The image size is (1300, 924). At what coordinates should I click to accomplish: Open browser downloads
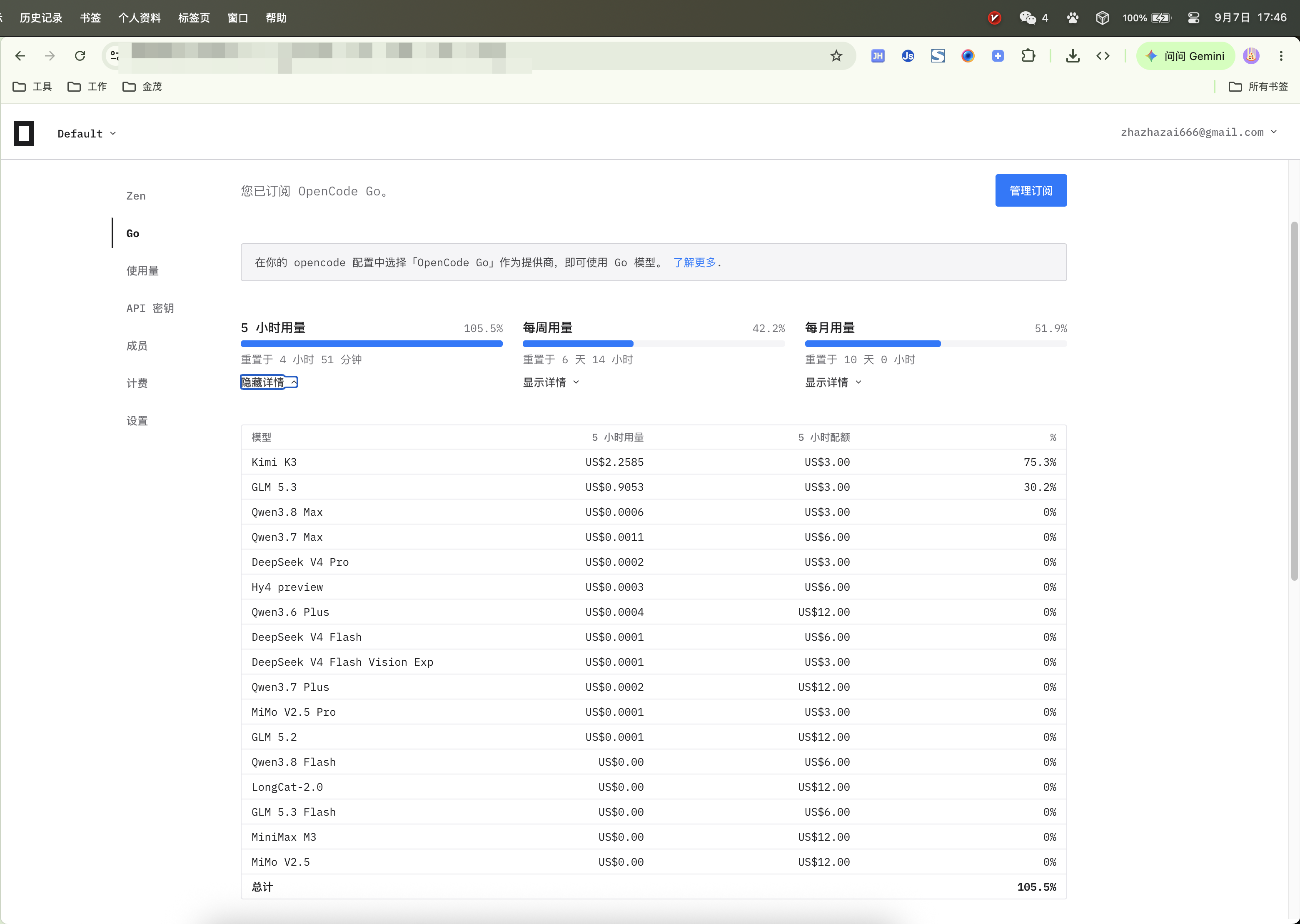point(1073,56)
